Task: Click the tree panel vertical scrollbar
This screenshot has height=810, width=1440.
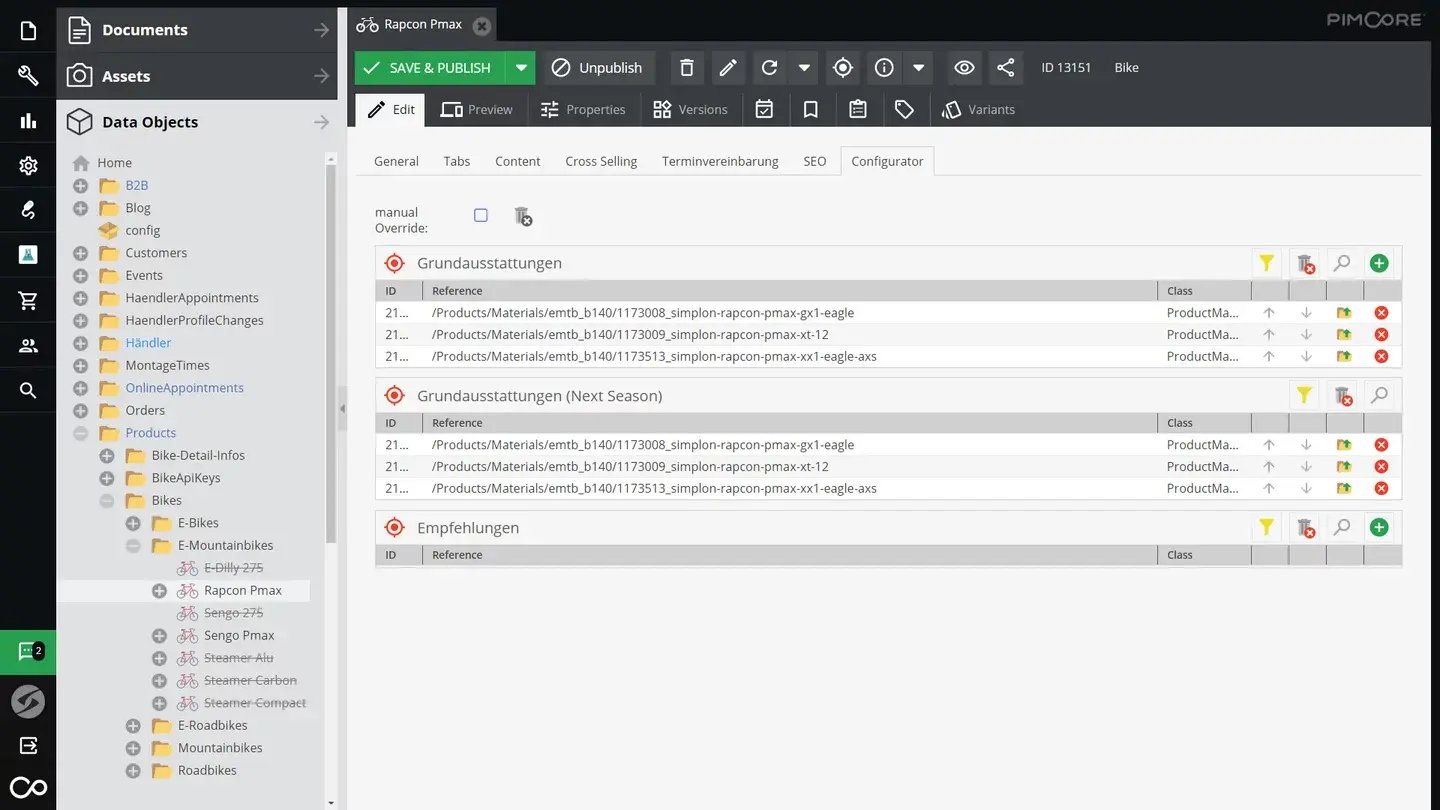Action: tap(331, 355)
